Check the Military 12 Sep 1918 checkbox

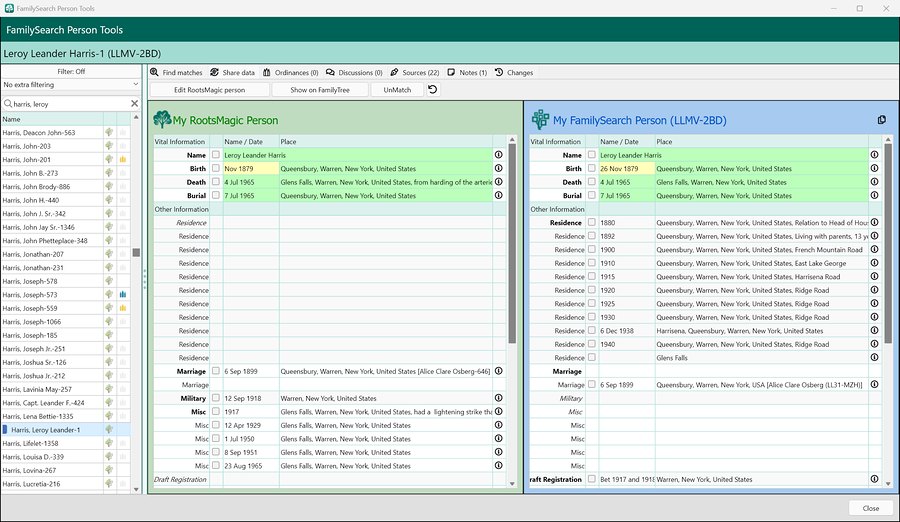(216, 398)
